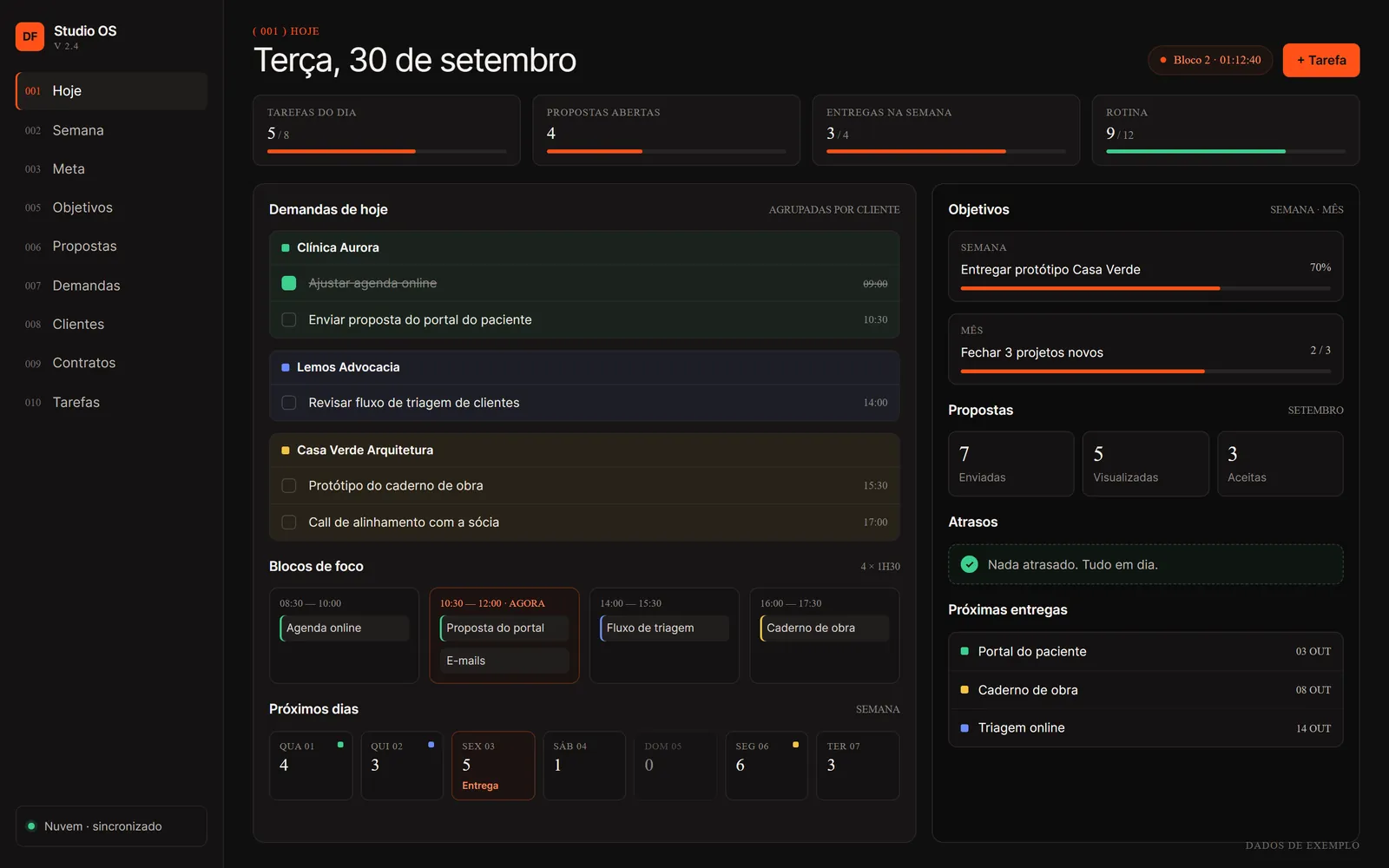Open the Tarefas do dia stat card
The image size is (1389, 868).
pos(386,130)
